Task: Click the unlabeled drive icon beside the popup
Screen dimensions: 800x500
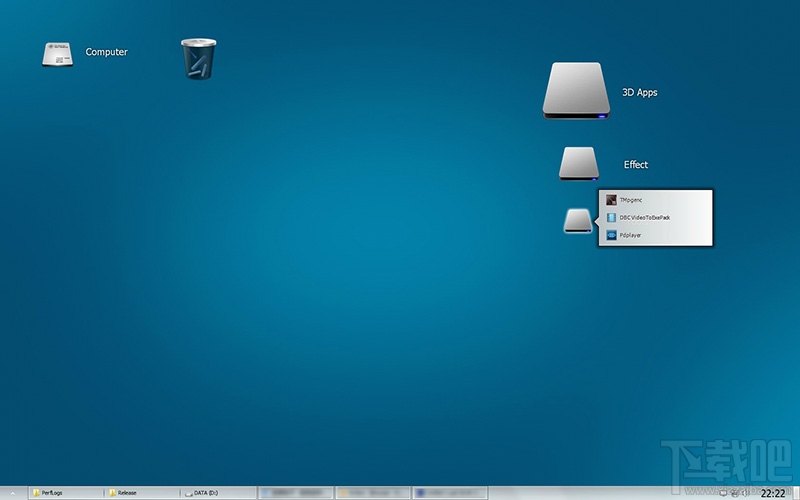Action: (578, 220)
